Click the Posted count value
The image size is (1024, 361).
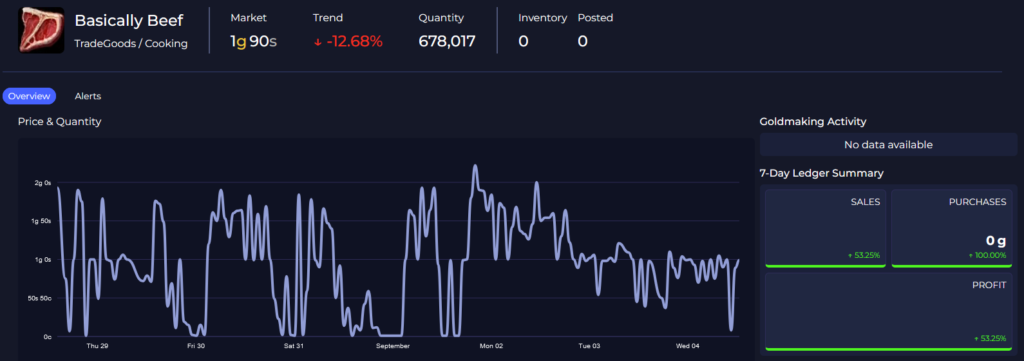(x=583, y=42)
